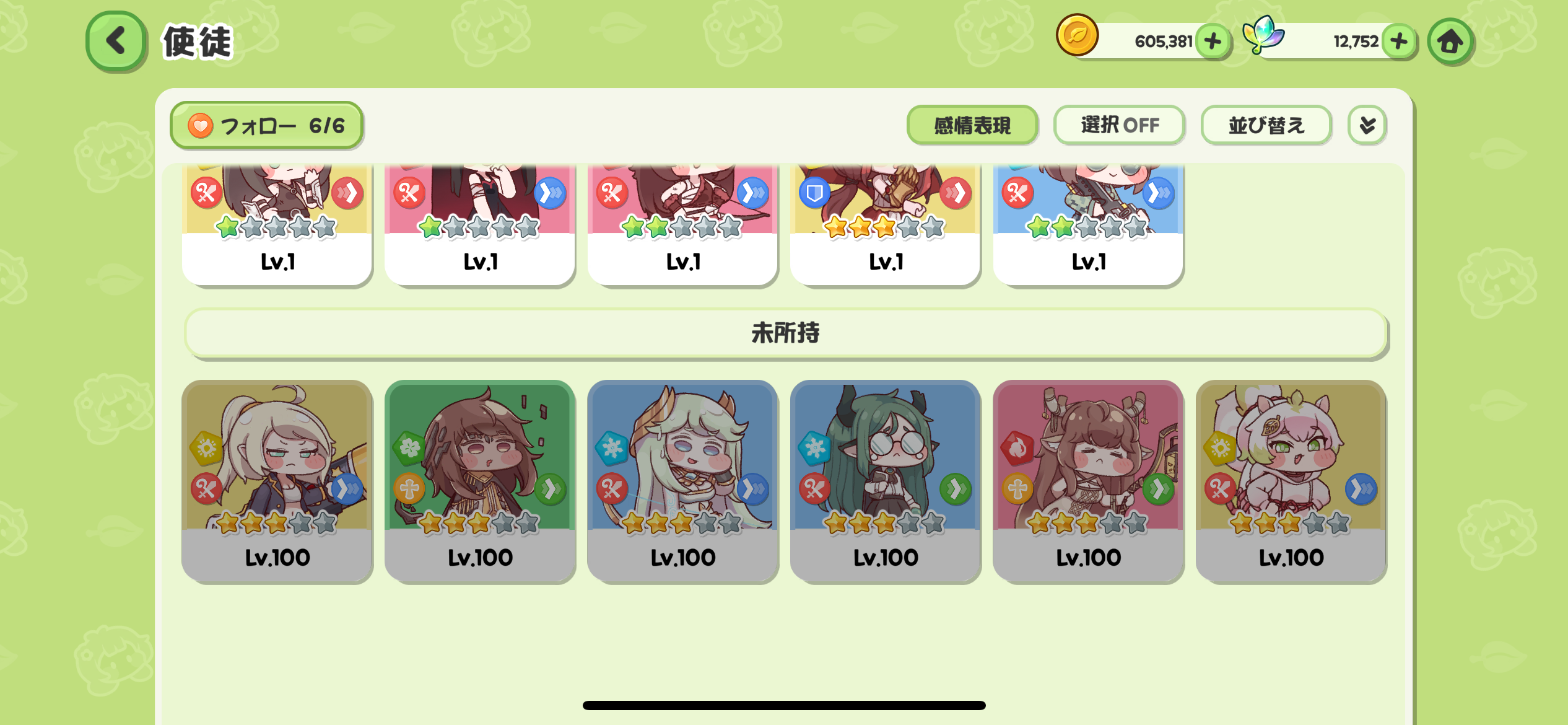Open the 並び替え sort options
Viewport: 1568px width, 725px height.
[1266, 125]
